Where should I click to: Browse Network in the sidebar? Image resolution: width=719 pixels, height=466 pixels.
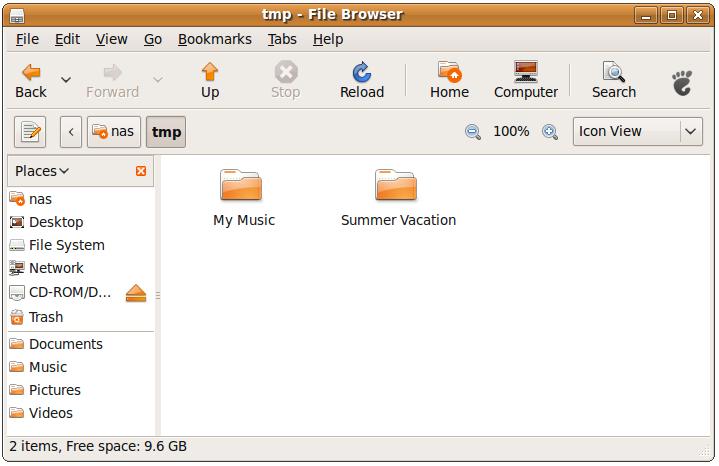pyautogui.click(x=81, y=268)
